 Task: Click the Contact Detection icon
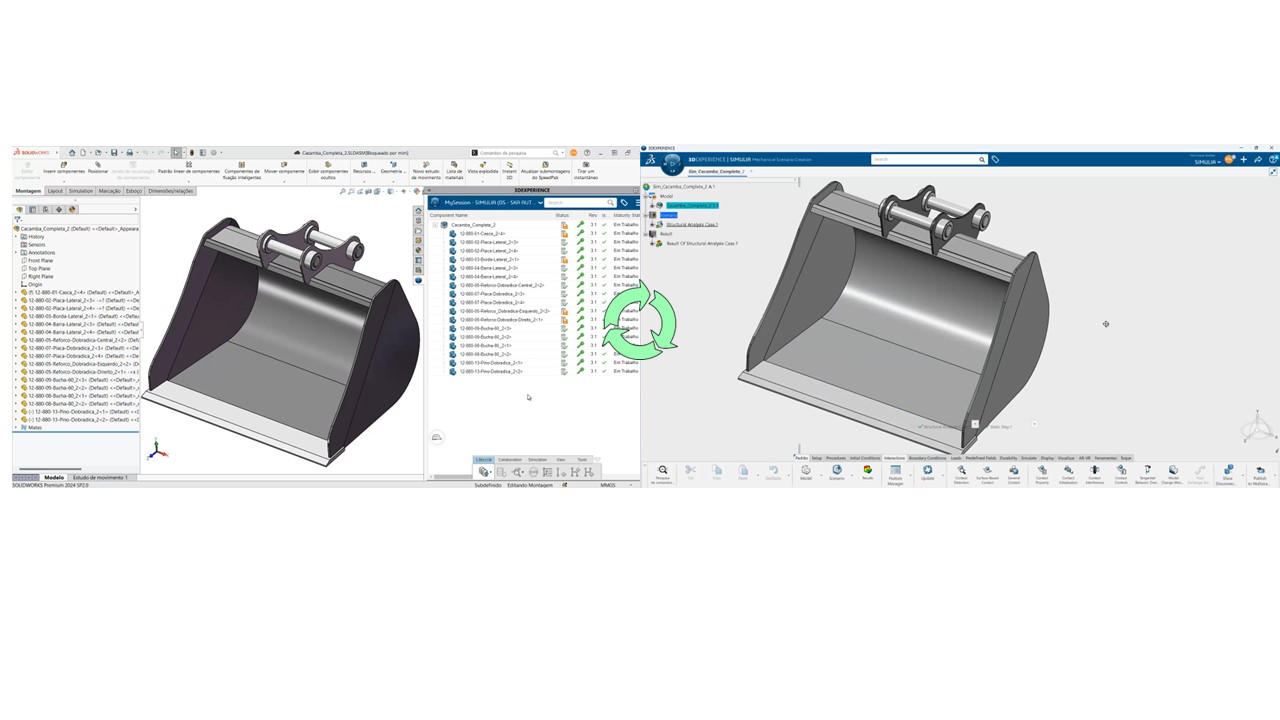point(961,474)
